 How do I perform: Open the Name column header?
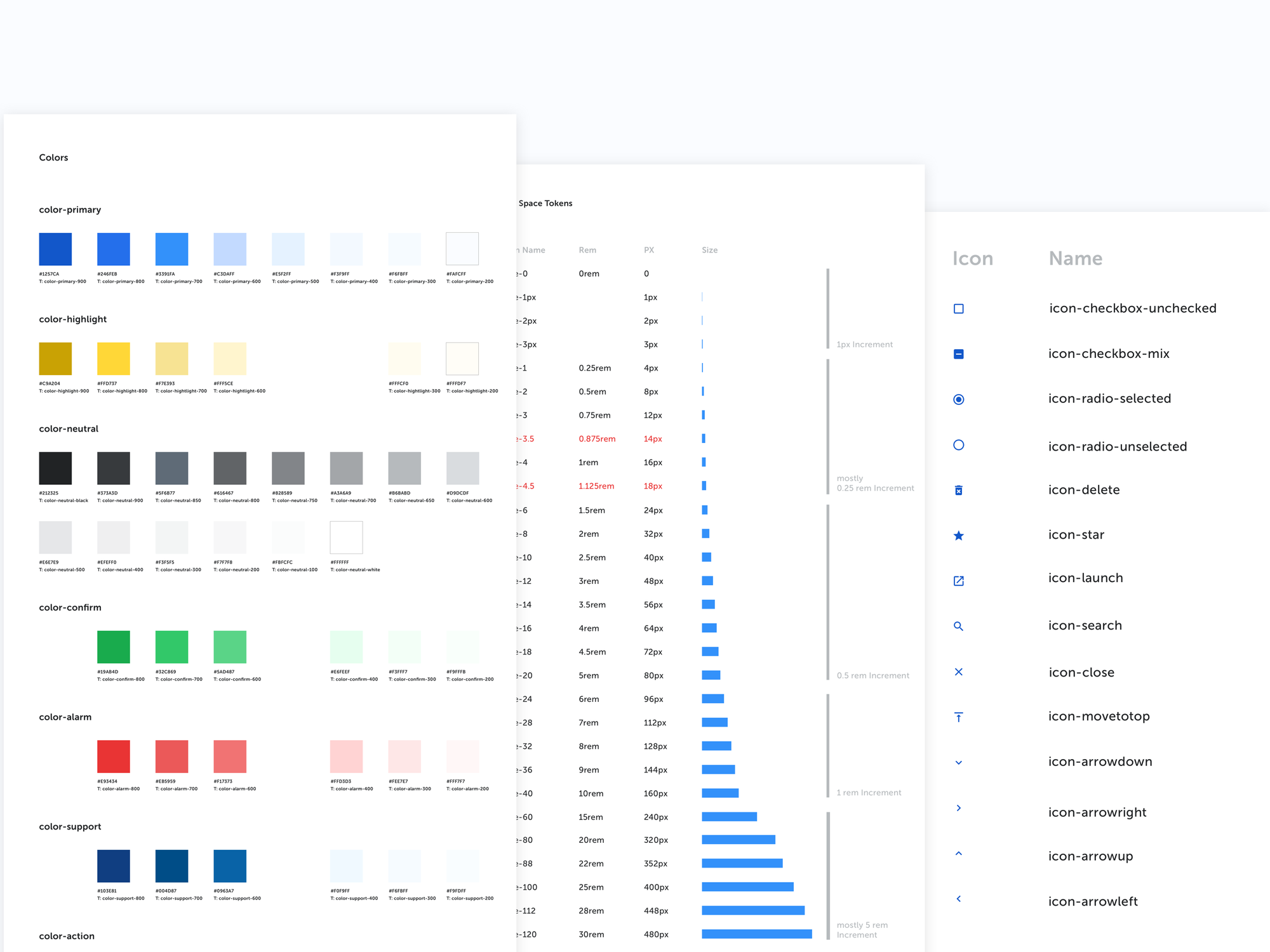click(x=1075, y=258)
